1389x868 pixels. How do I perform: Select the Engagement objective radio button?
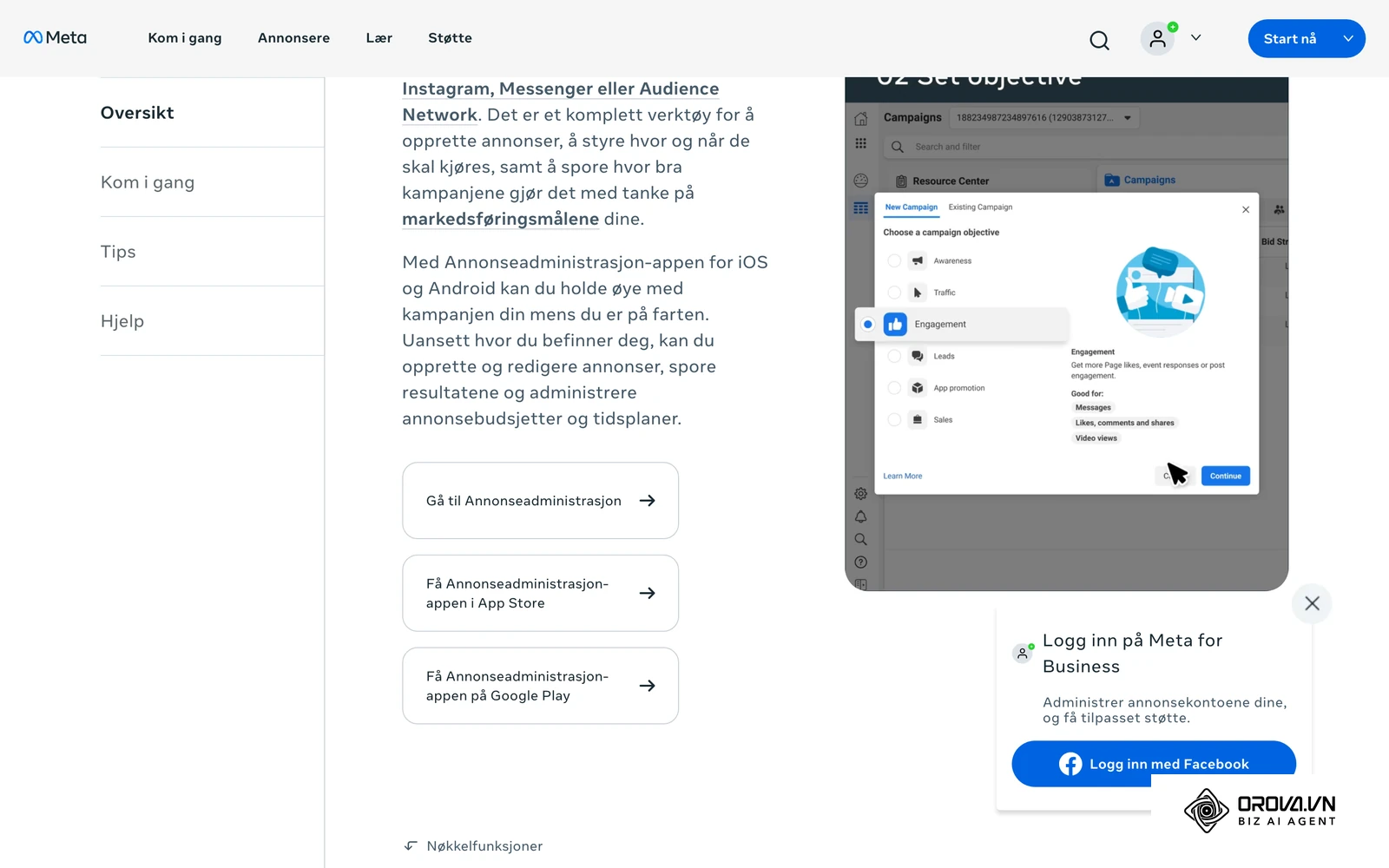(867, 325)
